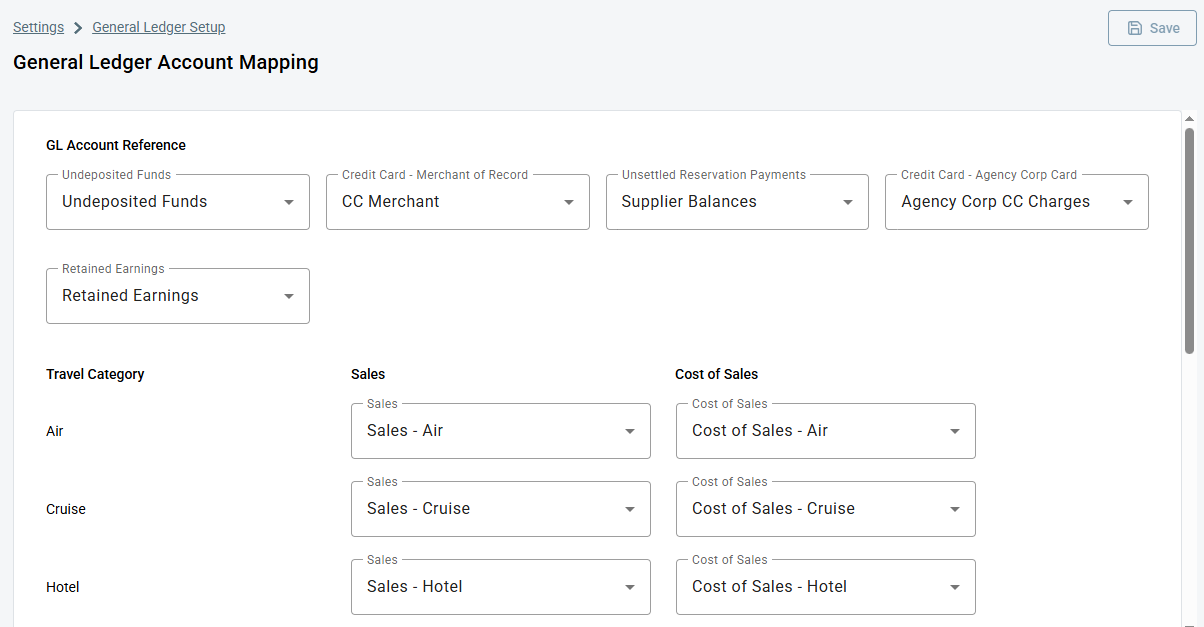Navigate to Settings via breadcrumb
1204x627 pixels.
click(37, 27)
